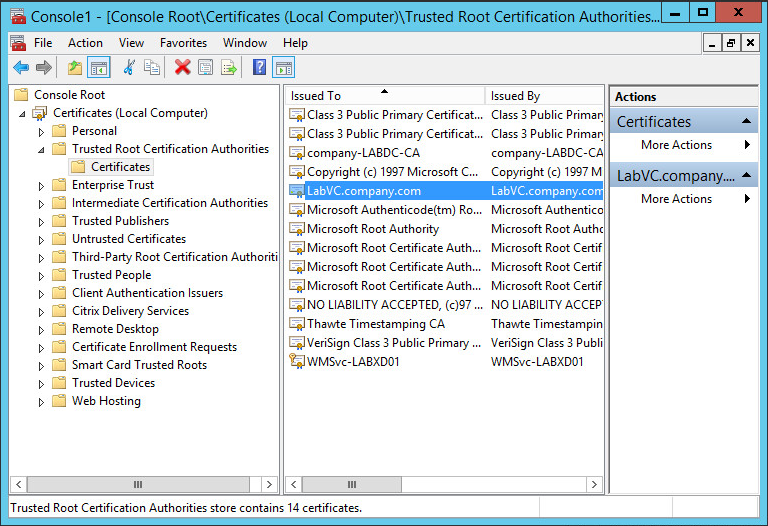Click the Copy toolbar icon
768x526 pixels.
pyautogui.click(x=152, y=68)
